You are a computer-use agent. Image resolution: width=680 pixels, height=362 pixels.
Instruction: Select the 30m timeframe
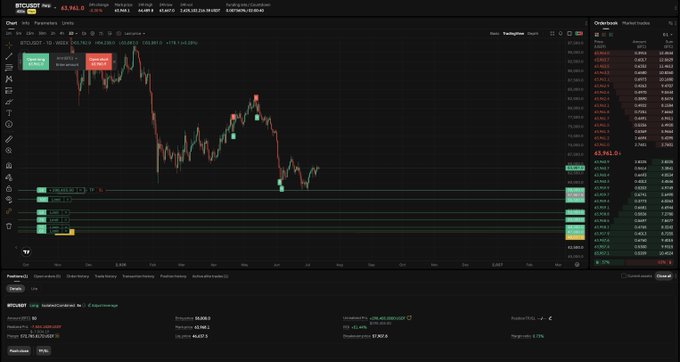42,33
